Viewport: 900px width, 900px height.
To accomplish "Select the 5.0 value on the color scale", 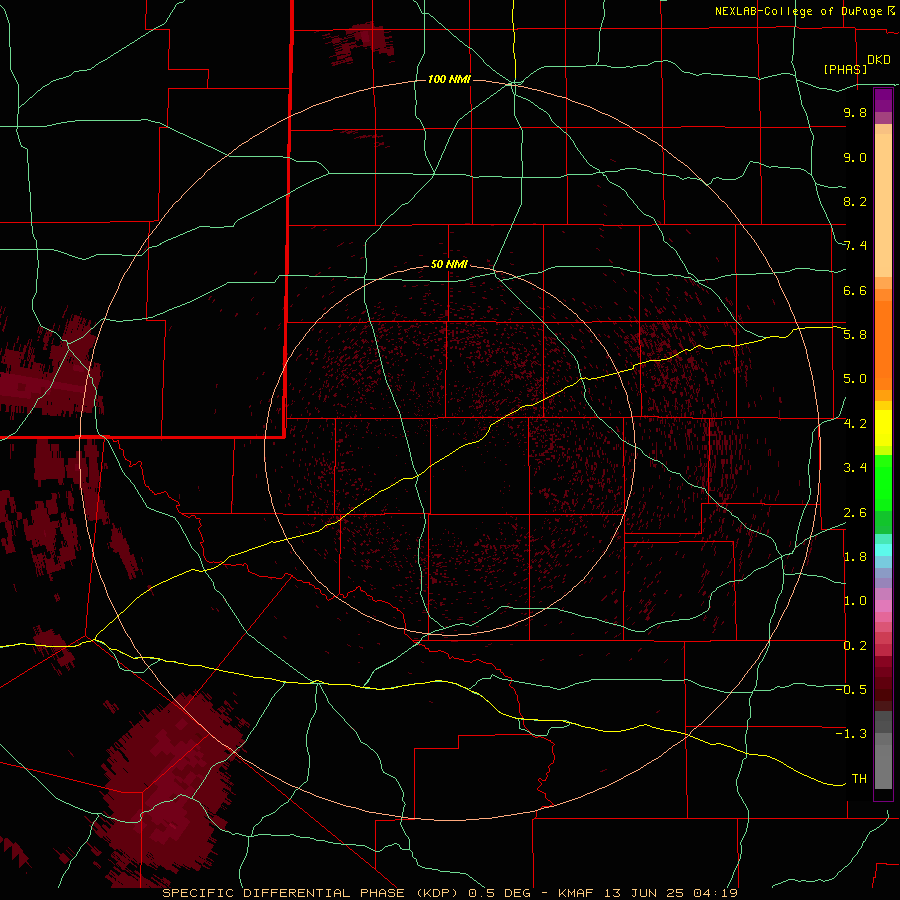I will [x=855, y=379].
